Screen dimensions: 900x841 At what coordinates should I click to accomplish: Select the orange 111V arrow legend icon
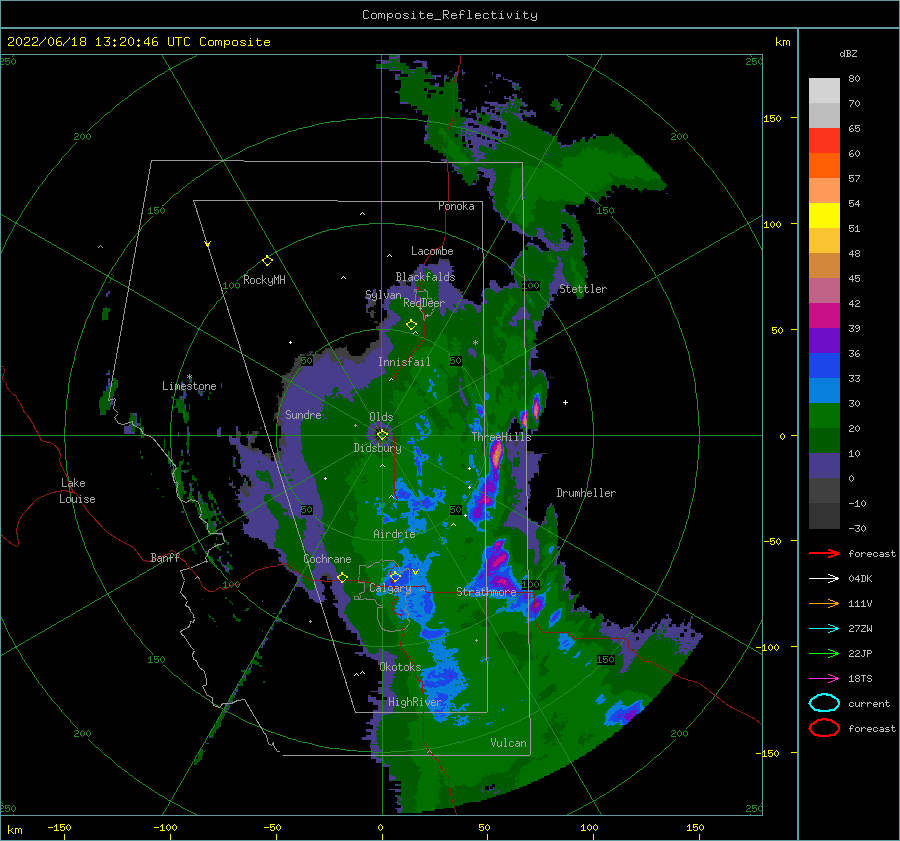pyautogui.click(x=824, y=603)
